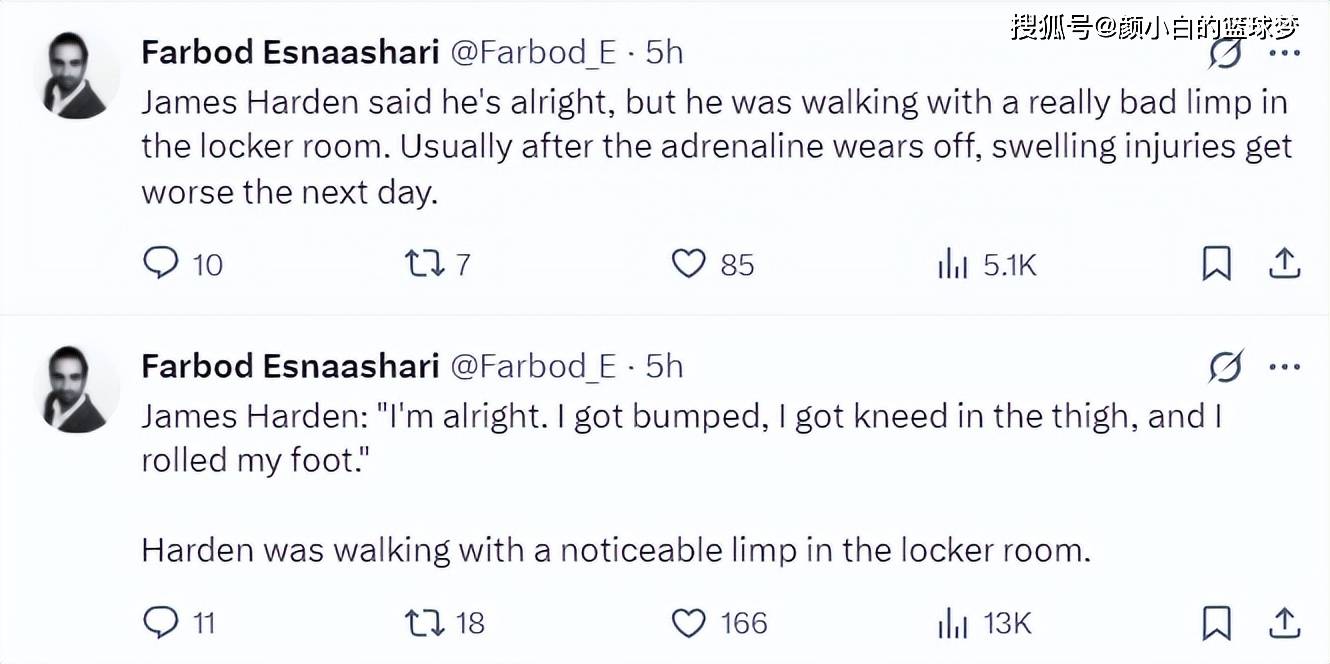
Task: Open more options menu on second tweet
Action: click(x=1284, y=367)
